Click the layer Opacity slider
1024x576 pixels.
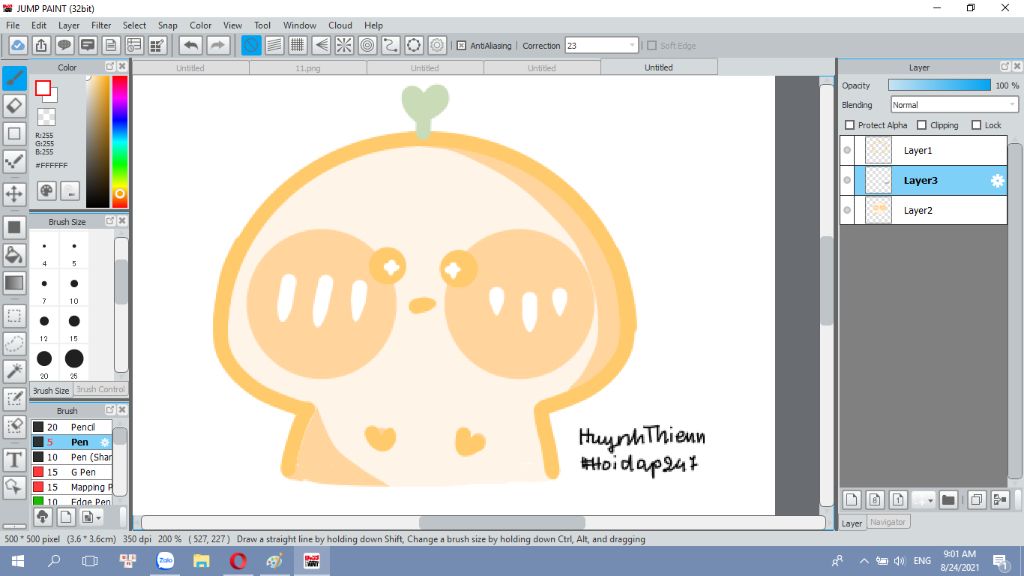click(939, 86)
